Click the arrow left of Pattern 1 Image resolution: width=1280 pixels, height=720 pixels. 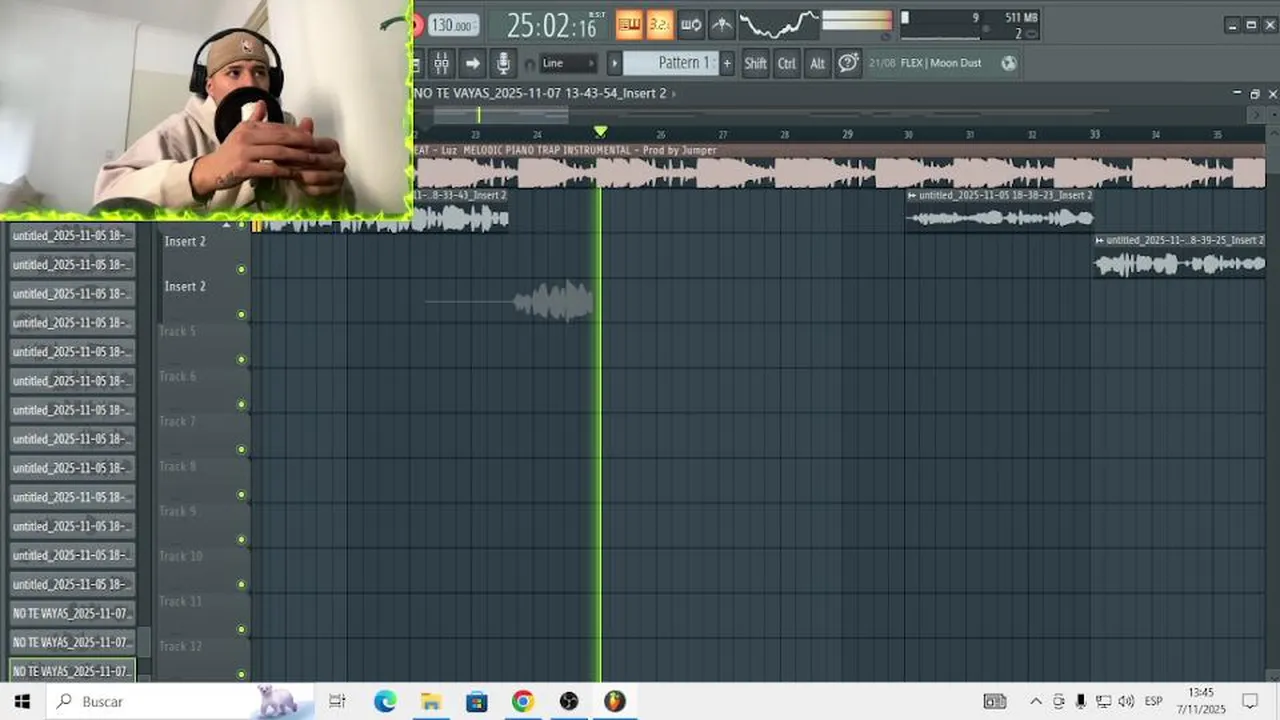tap(615, 63)
